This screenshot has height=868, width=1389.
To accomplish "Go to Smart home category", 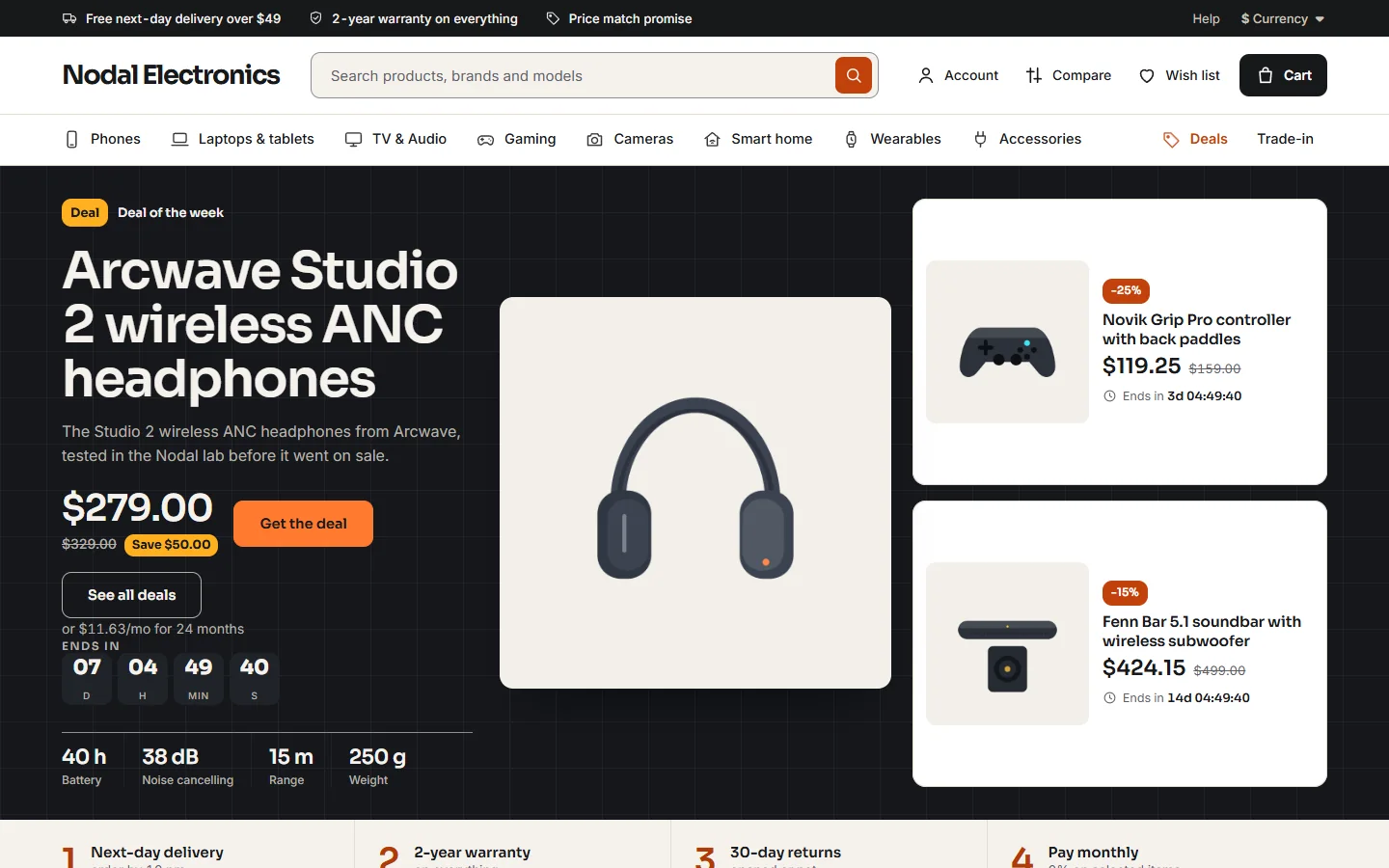I will (x=758, y=139).
